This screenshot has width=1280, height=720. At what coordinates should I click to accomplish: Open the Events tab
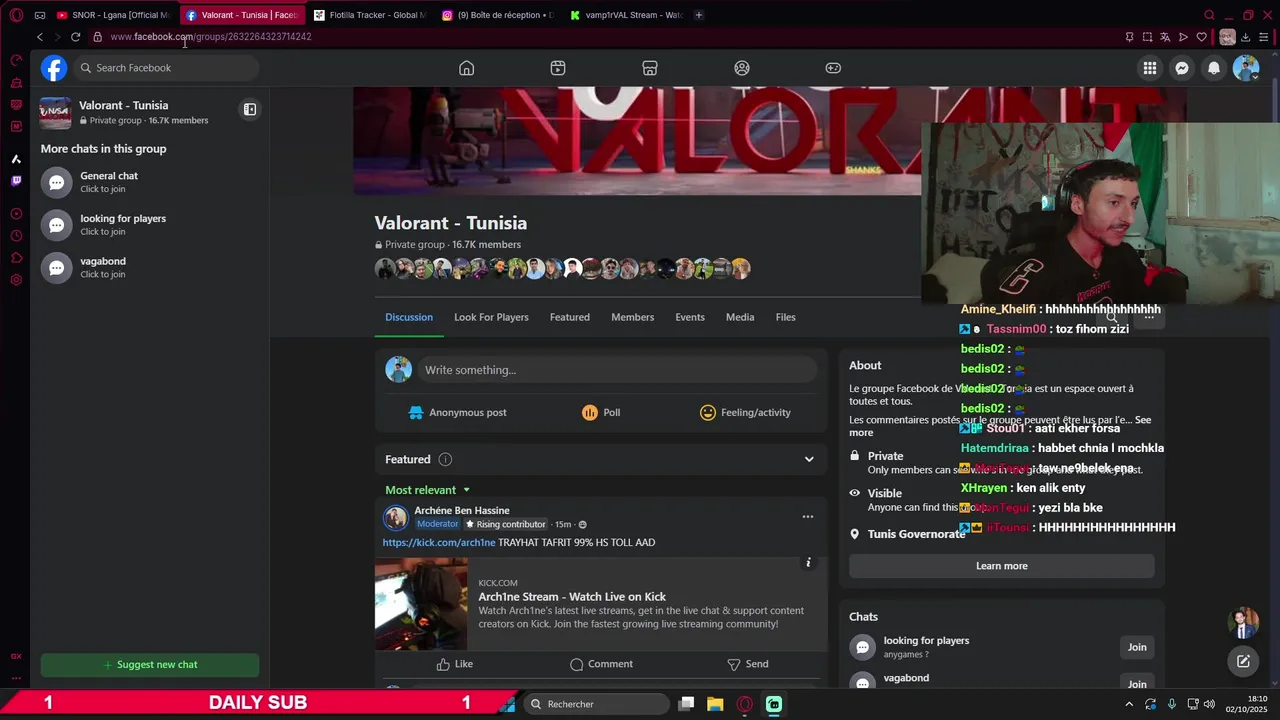pos(690,317)
